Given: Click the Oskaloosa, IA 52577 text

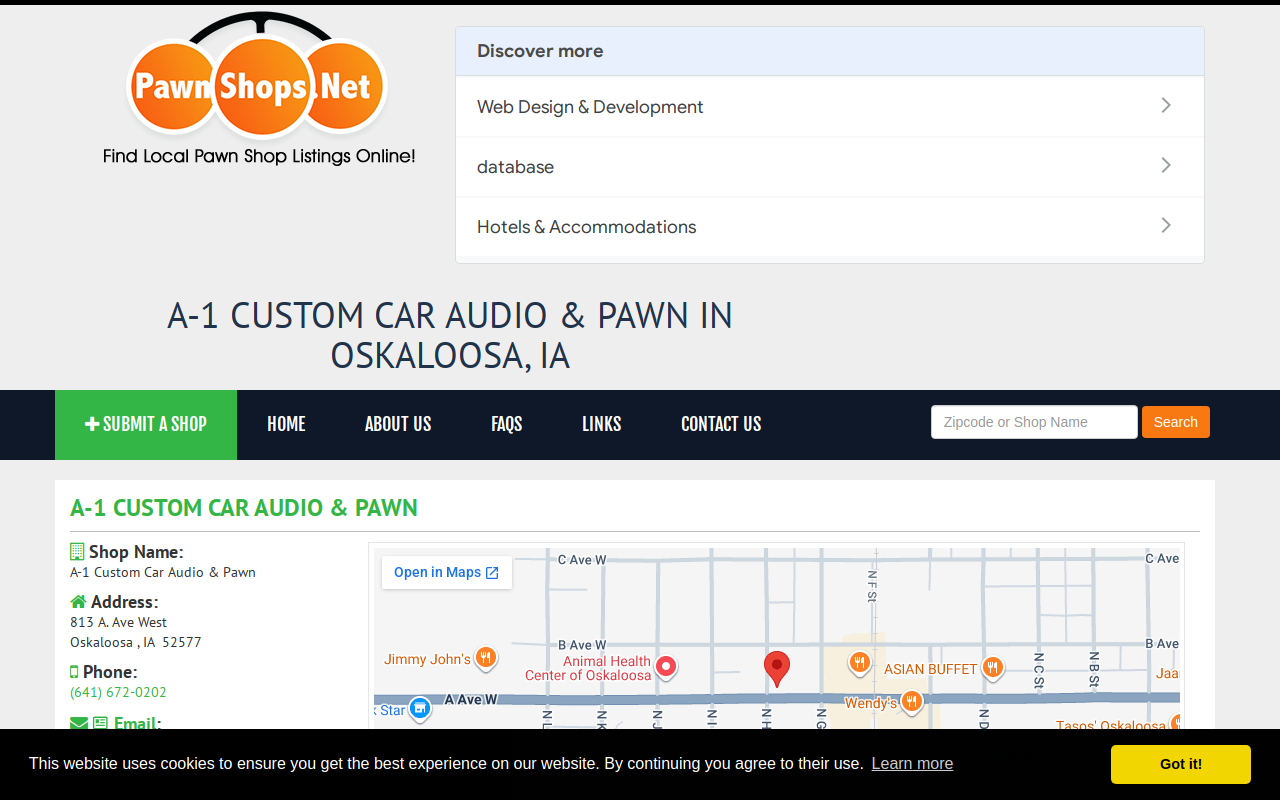Looking at the screenshot, I should click(136, 642).
